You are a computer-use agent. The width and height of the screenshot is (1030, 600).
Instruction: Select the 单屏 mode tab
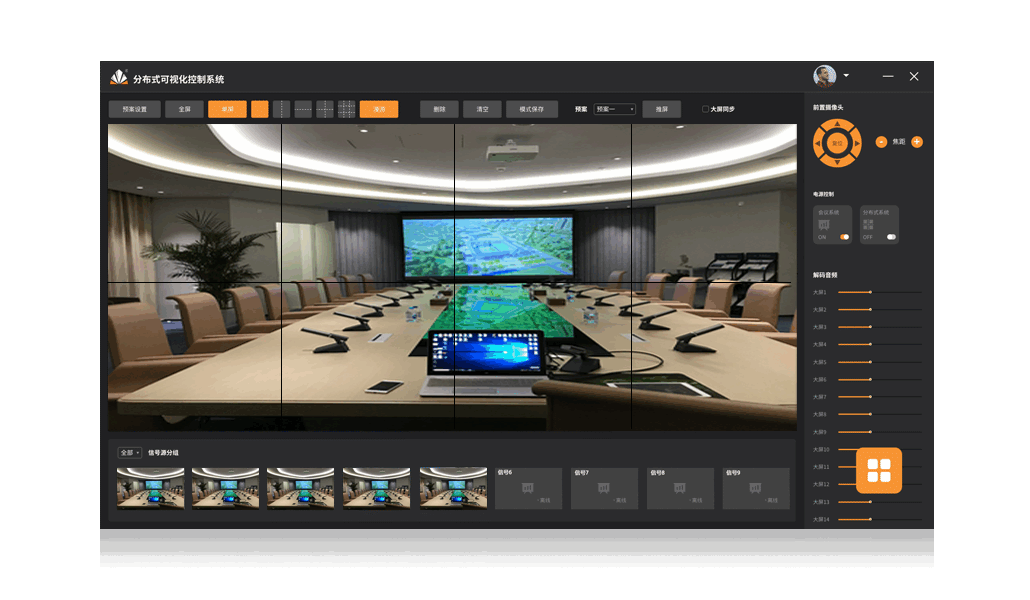[227, 109]
